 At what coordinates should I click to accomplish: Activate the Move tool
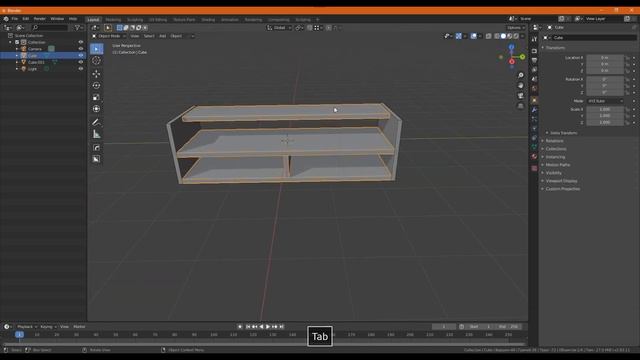[x=96, y=73]
